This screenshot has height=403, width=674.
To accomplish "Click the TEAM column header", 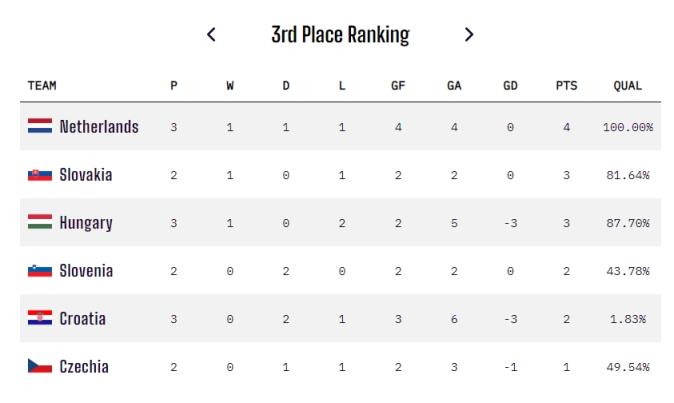I will click(x=42, y=85).
